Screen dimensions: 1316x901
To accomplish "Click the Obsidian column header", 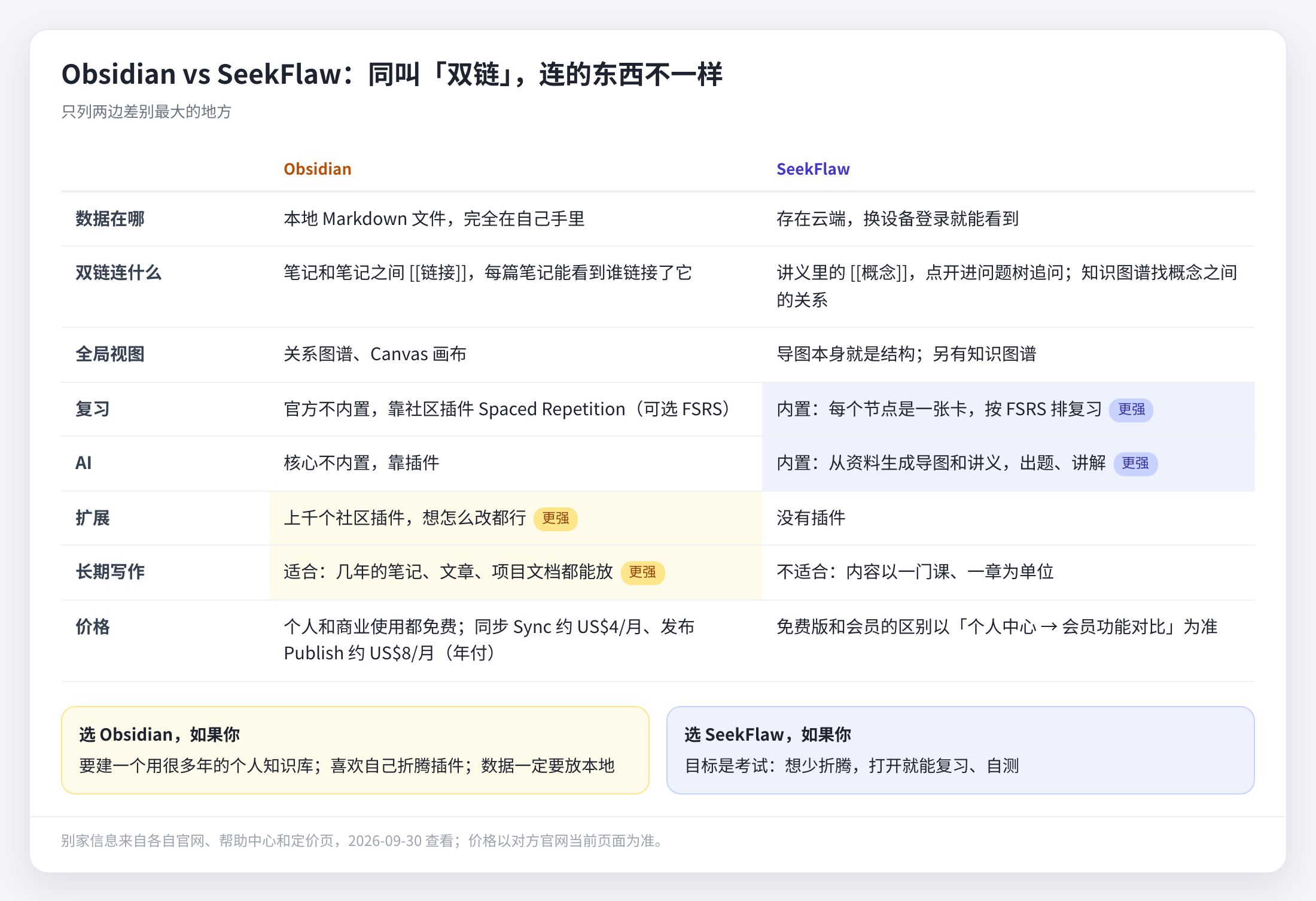I will 317,169.
